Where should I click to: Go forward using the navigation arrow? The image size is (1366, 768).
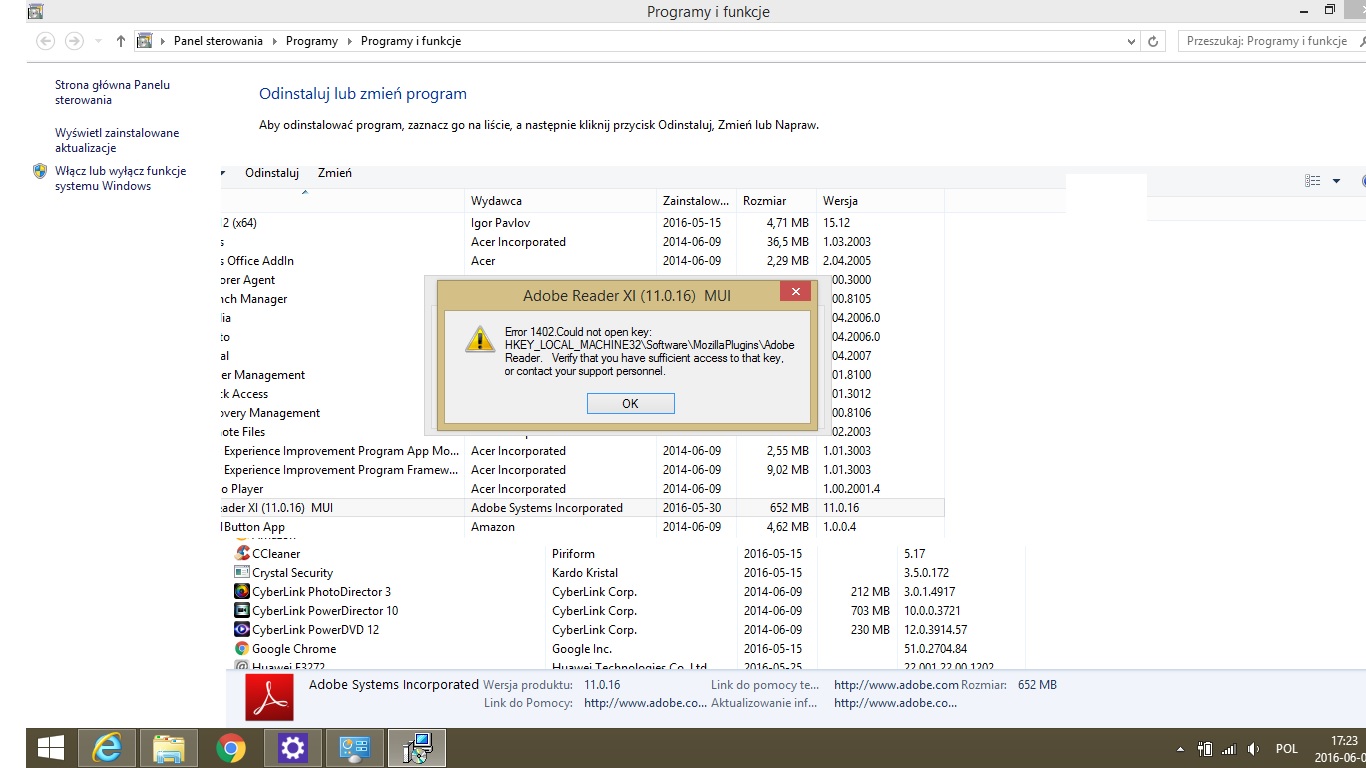click(74, 41)
